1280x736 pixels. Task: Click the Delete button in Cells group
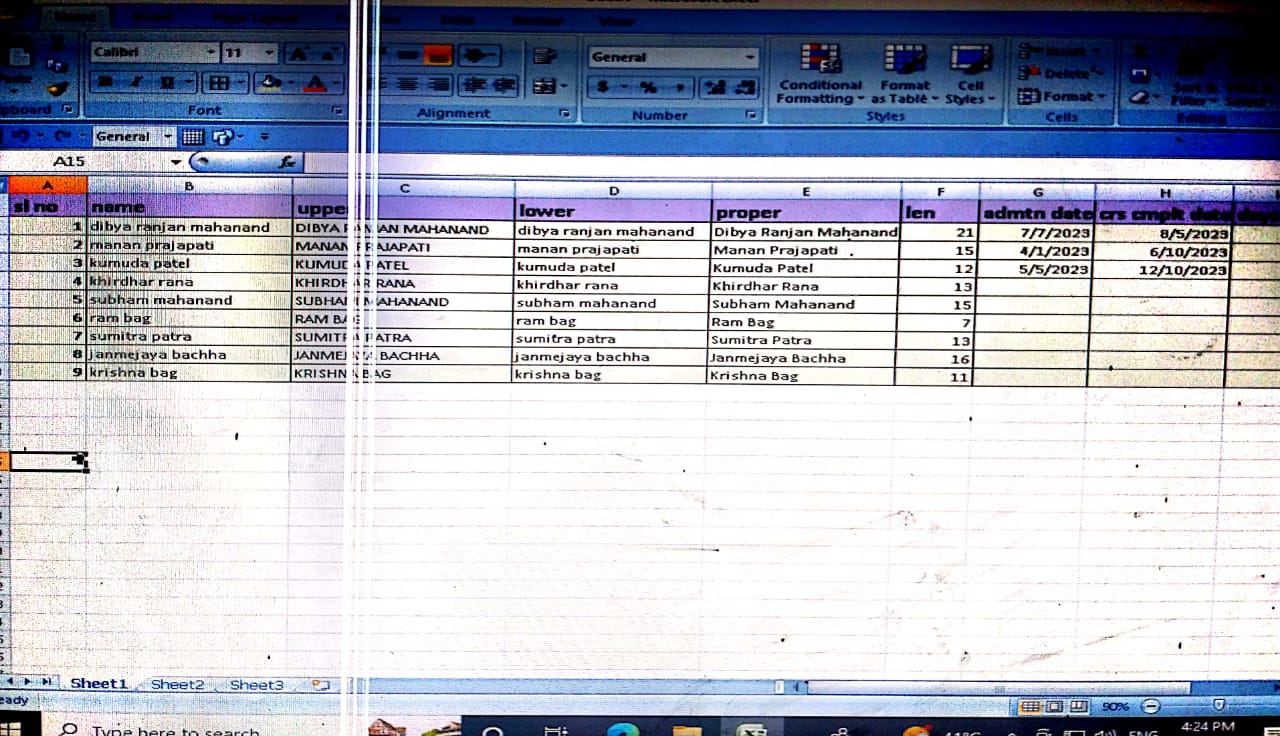click(1060, 73)
